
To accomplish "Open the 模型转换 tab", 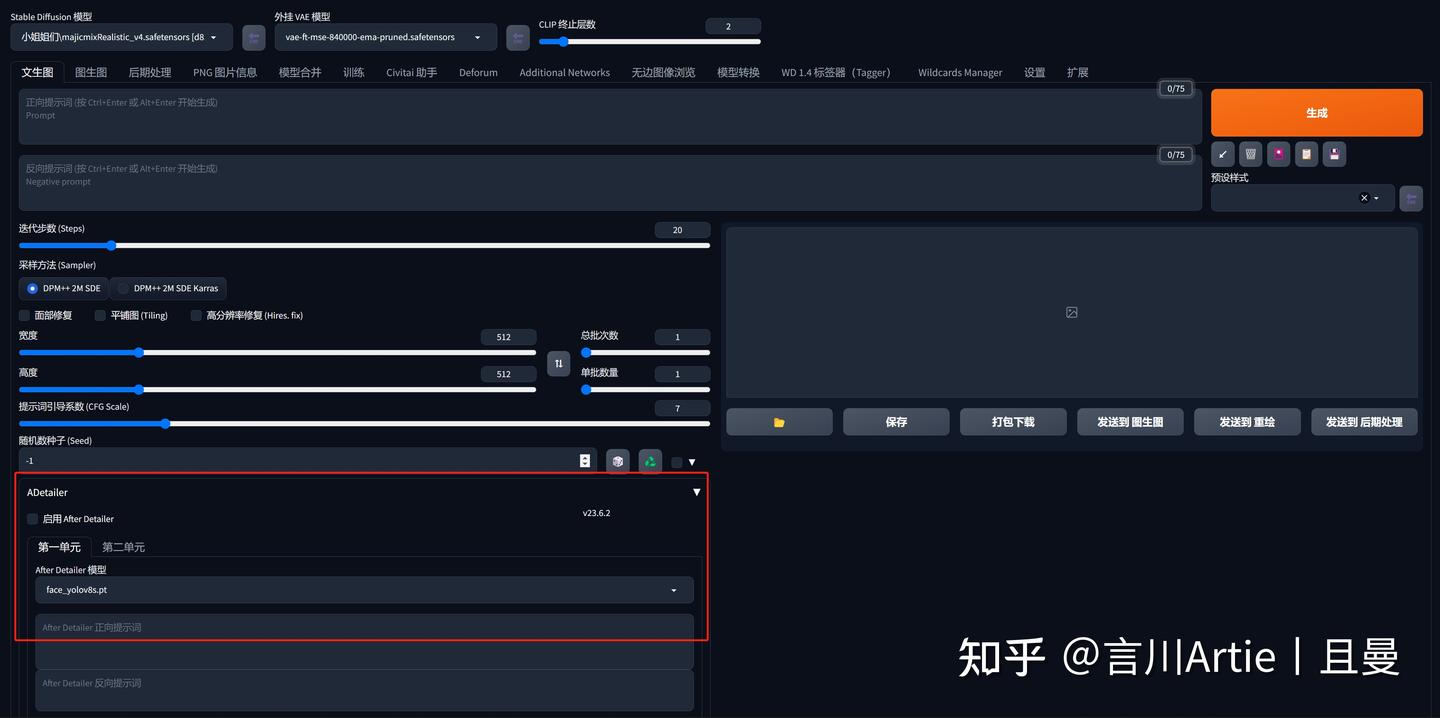I will tap(738, 72).
